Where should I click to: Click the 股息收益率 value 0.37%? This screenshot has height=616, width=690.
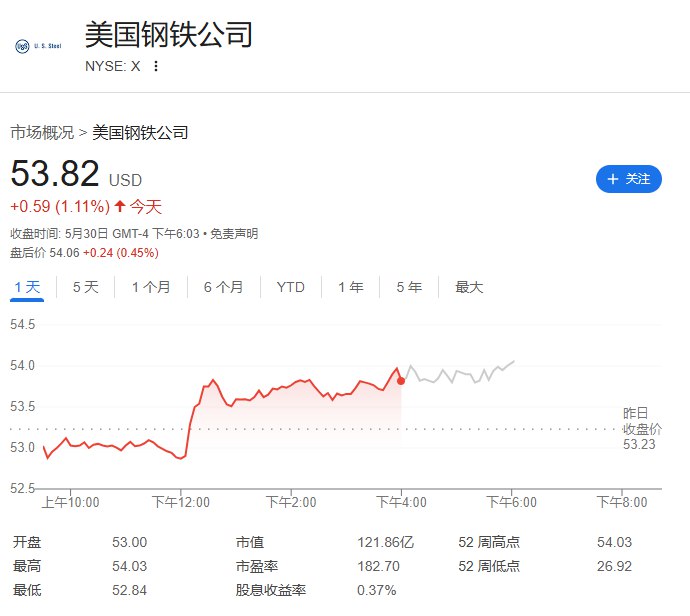point(377,590)
